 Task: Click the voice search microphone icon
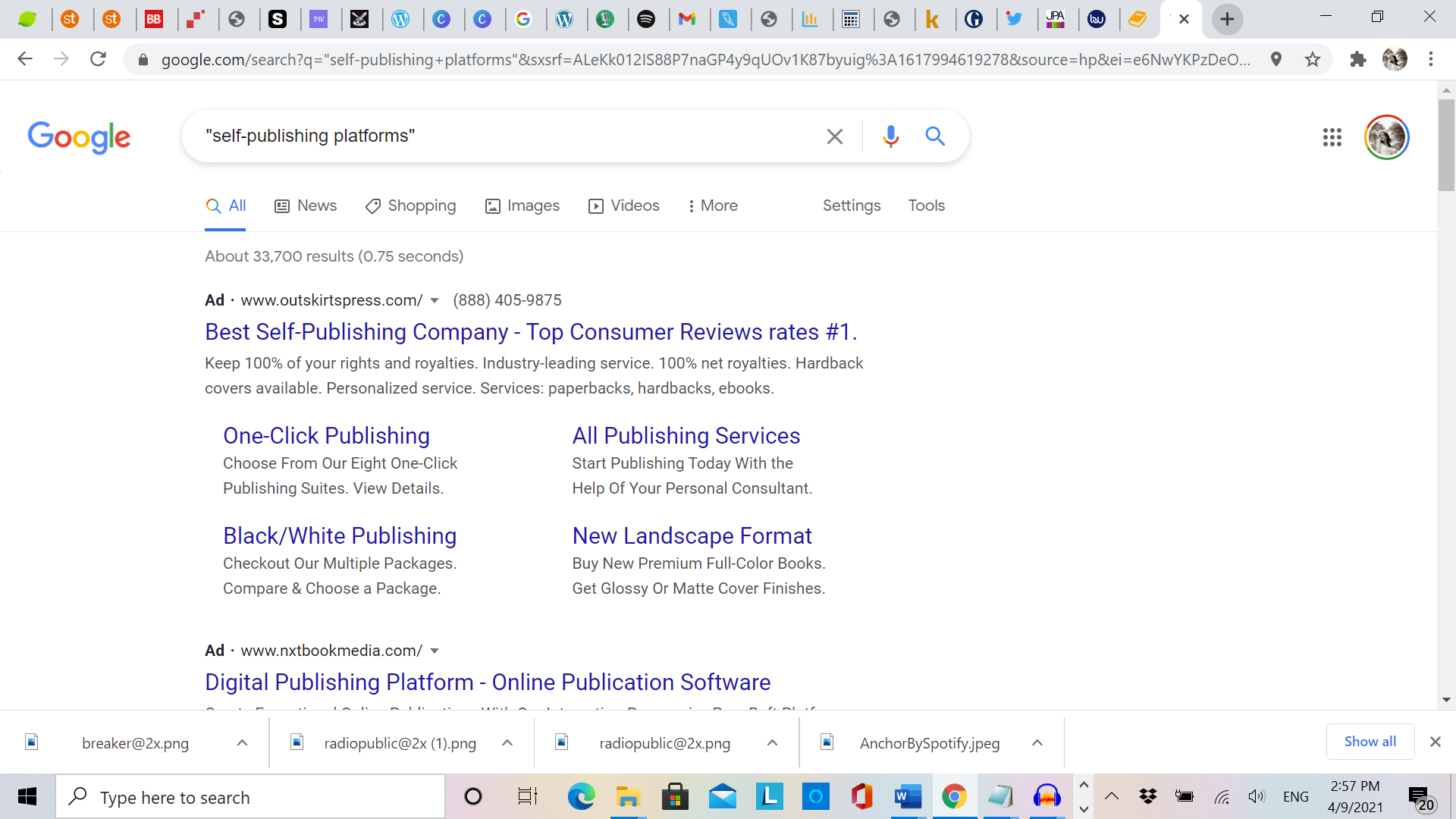891,136
